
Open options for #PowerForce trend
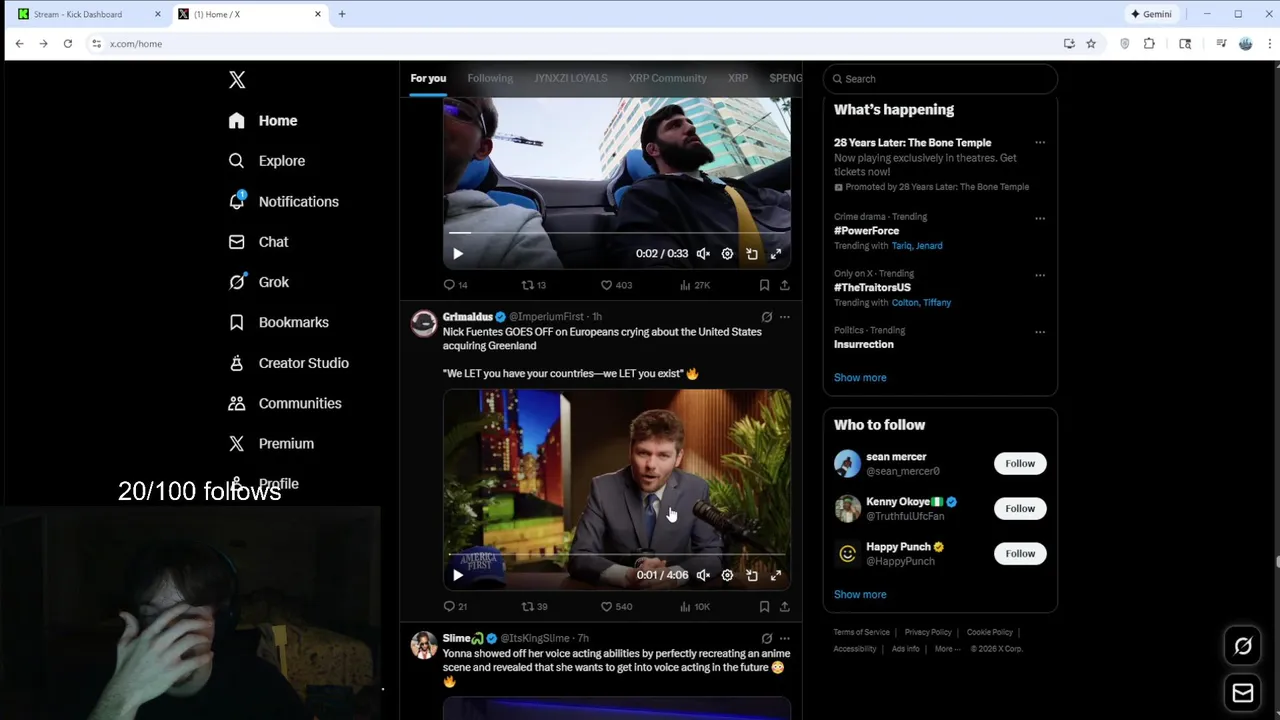click(1040, 218)
